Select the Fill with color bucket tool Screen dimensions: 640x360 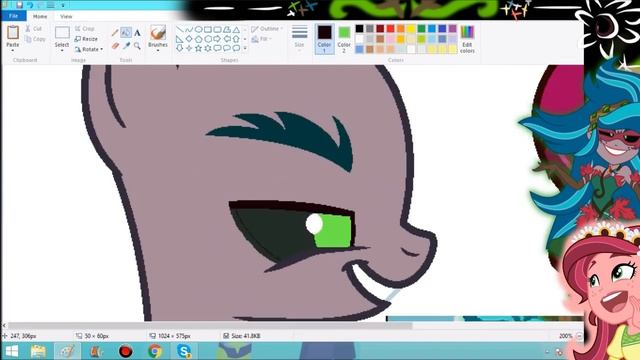pos(126,32)
